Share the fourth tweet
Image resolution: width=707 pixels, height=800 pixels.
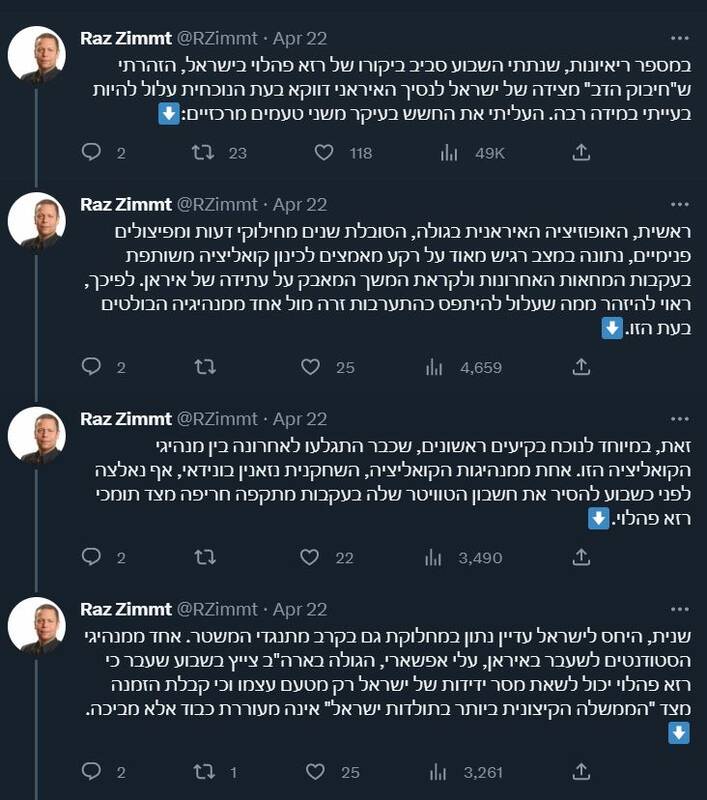point(581,773)
